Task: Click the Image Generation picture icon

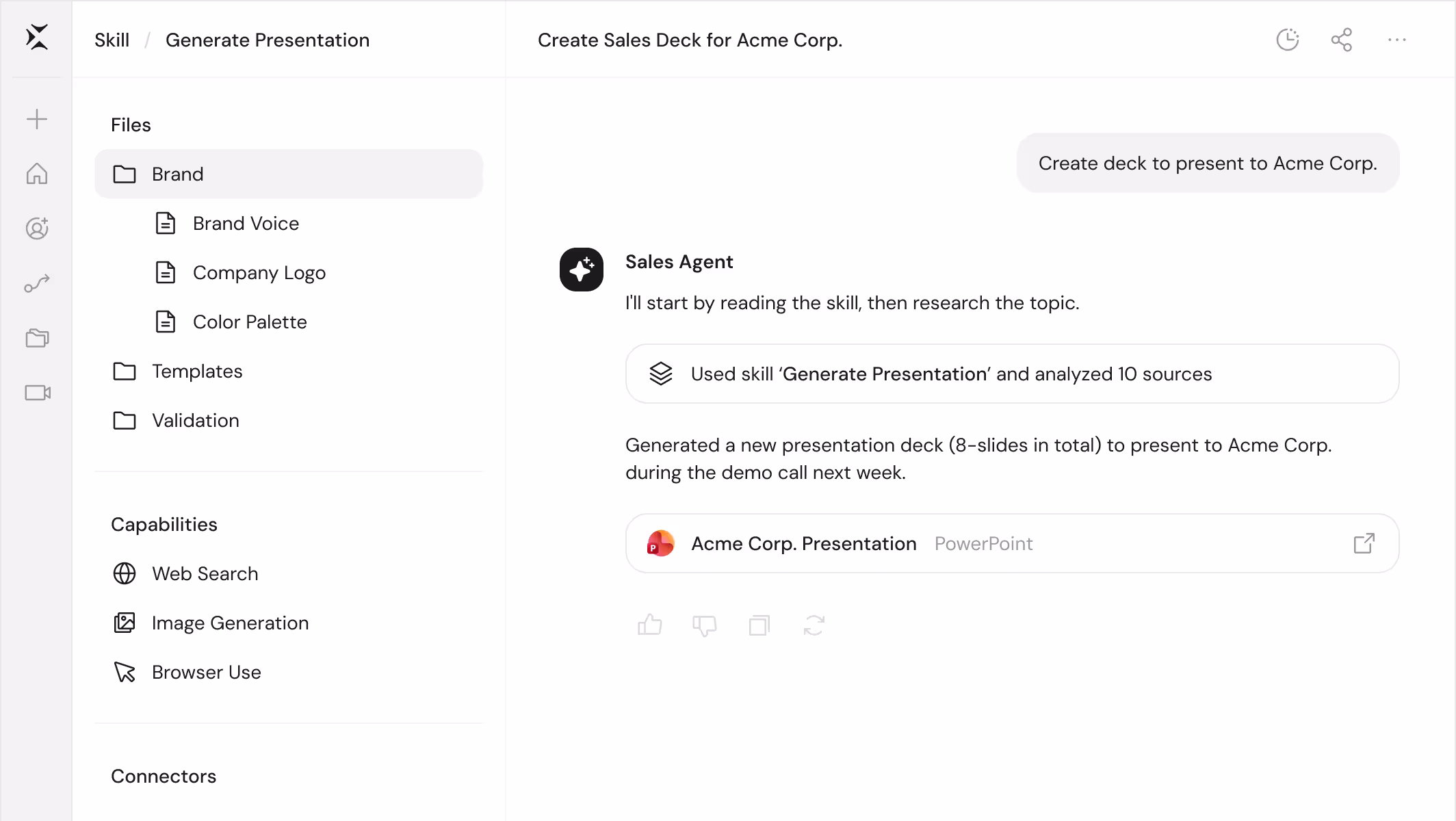Action: point(125,623)
